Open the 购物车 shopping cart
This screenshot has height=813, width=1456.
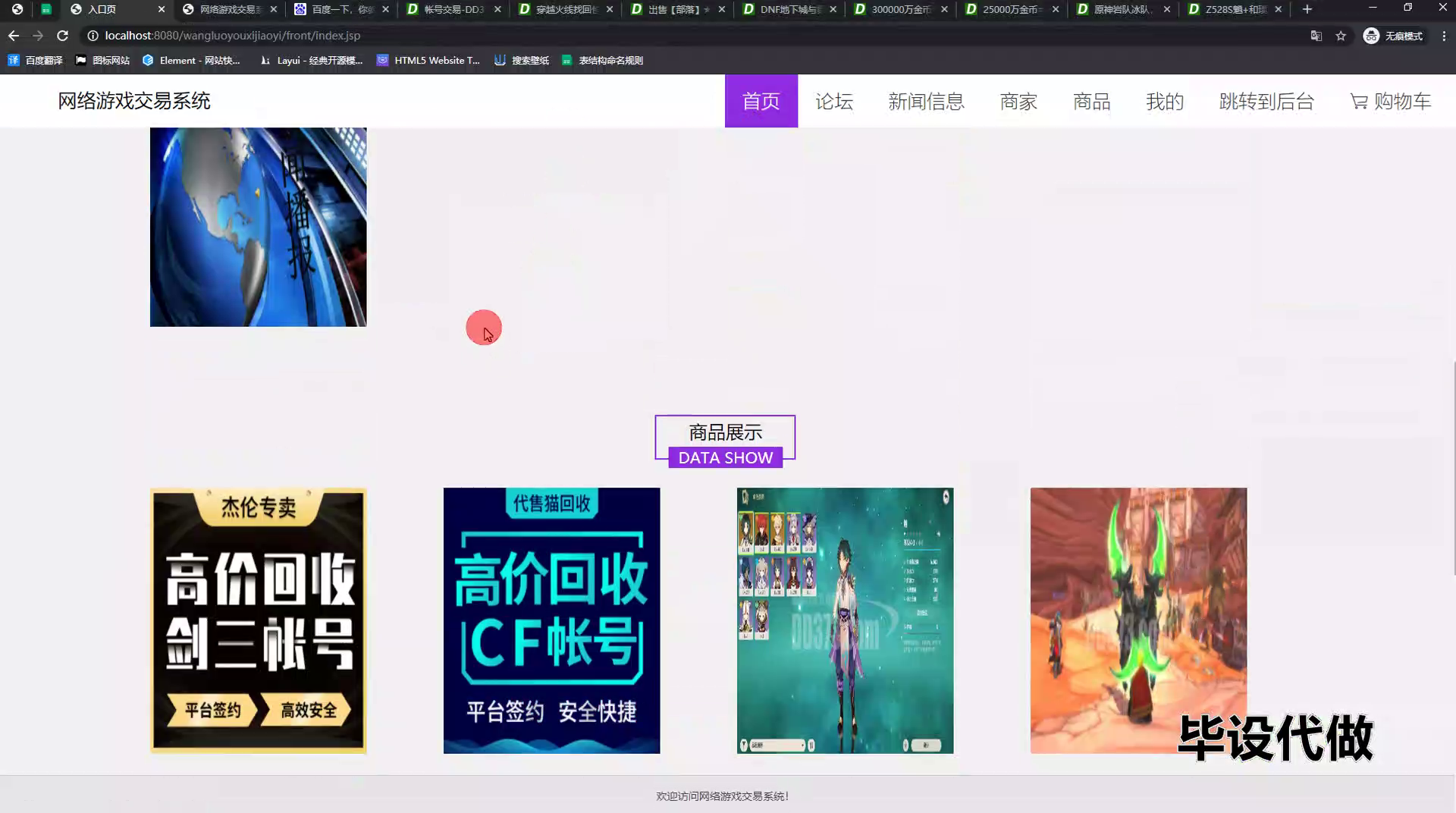[x=1391, y=101]
